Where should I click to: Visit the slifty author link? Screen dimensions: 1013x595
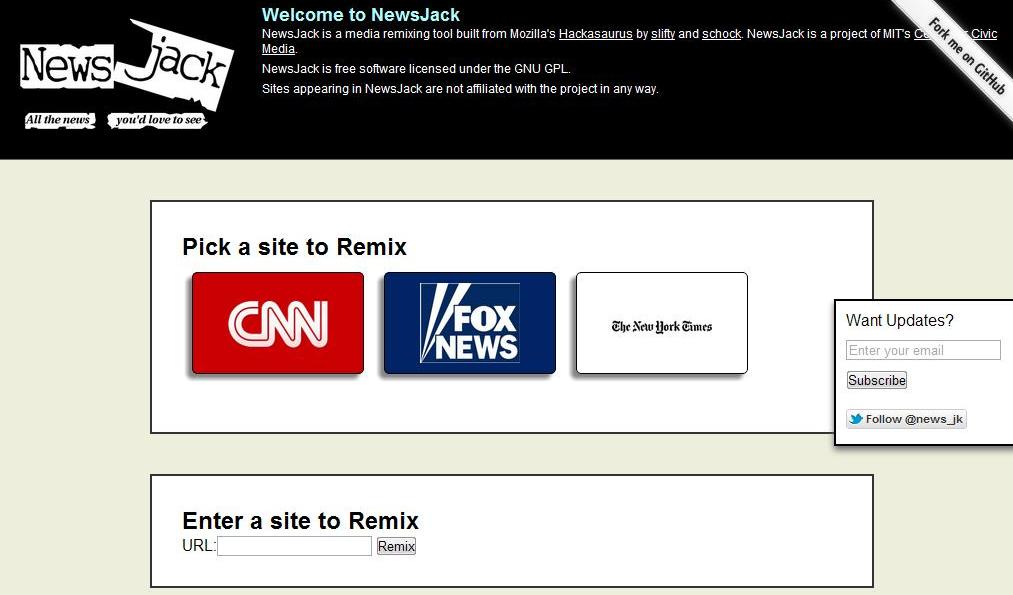point(663,34)
